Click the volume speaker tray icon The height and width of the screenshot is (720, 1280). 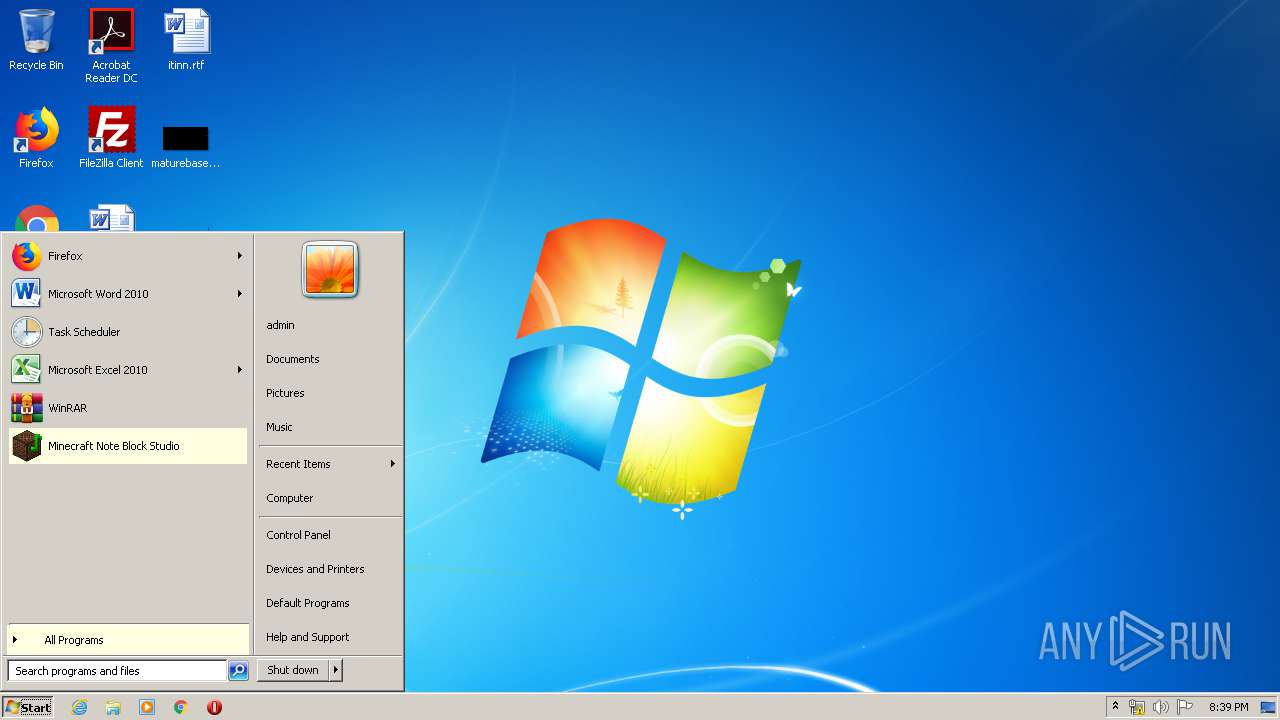[1161, 707]
